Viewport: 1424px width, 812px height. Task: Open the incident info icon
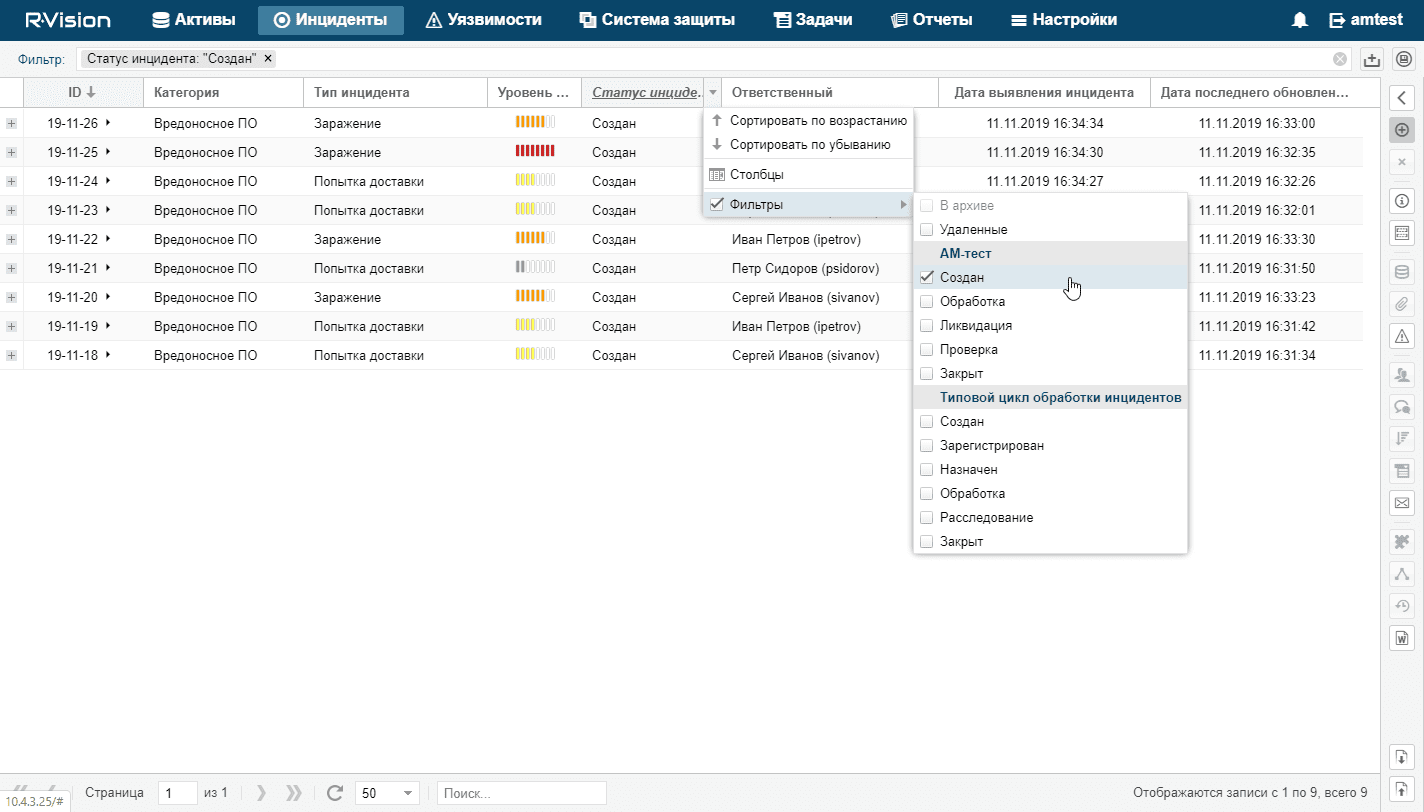pyautogui.click(x=1402, y=201)
